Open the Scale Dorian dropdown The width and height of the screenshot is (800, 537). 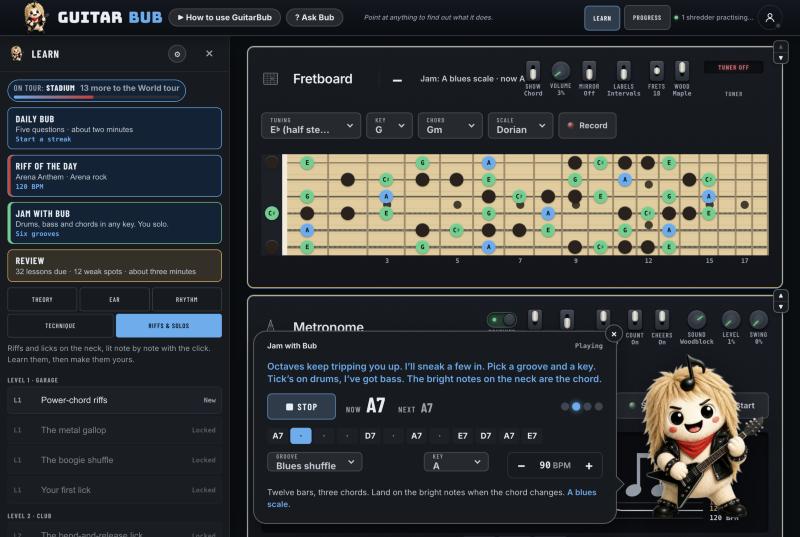tap(520, 125)
